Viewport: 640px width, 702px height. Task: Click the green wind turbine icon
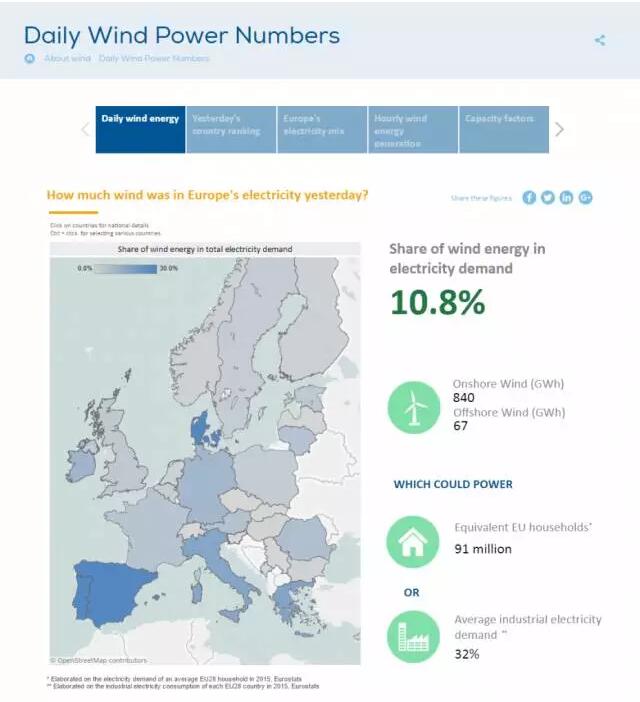412,408
